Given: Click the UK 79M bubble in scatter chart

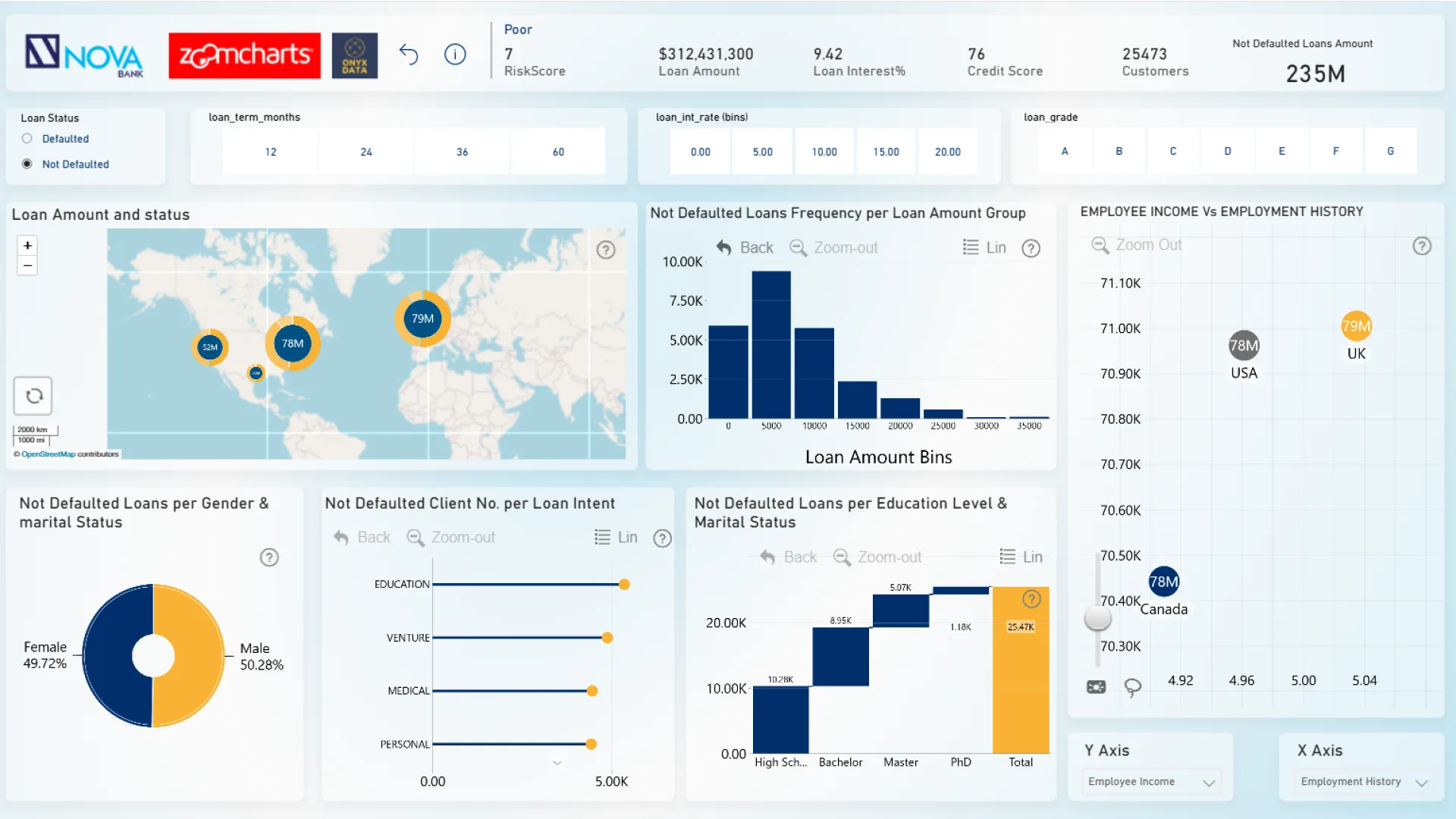Looking at the screenshot, I should pyautogui.click(x=1356, y=326).
